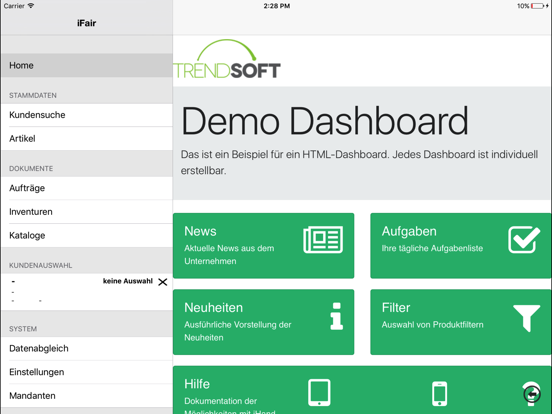Click 'Ausführliche Vorstellung der Neuheiten' text
Screen dimensions: 552x414
point(238,331)
